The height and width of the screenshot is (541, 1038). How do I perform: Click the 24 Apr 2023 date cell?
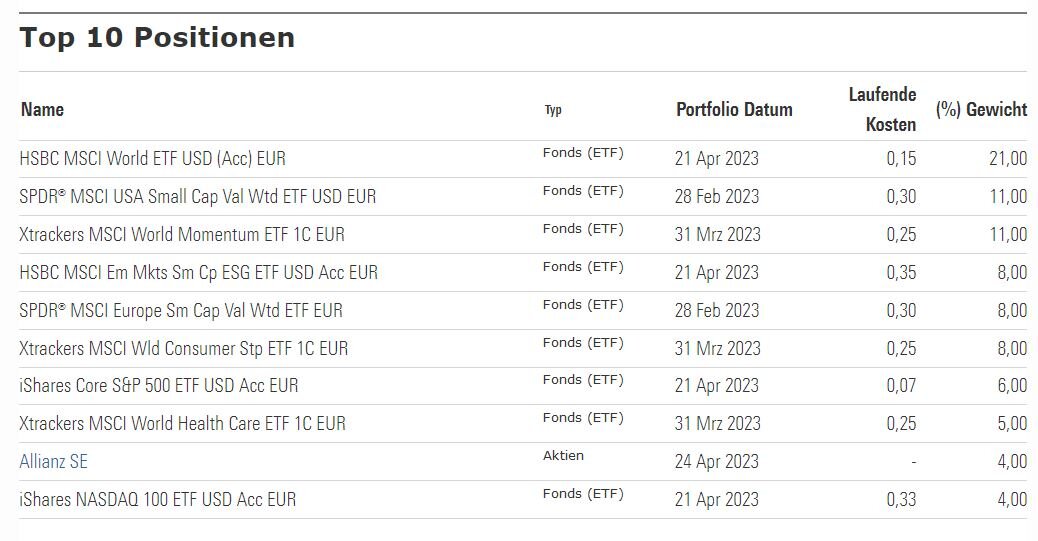point(717,462)
